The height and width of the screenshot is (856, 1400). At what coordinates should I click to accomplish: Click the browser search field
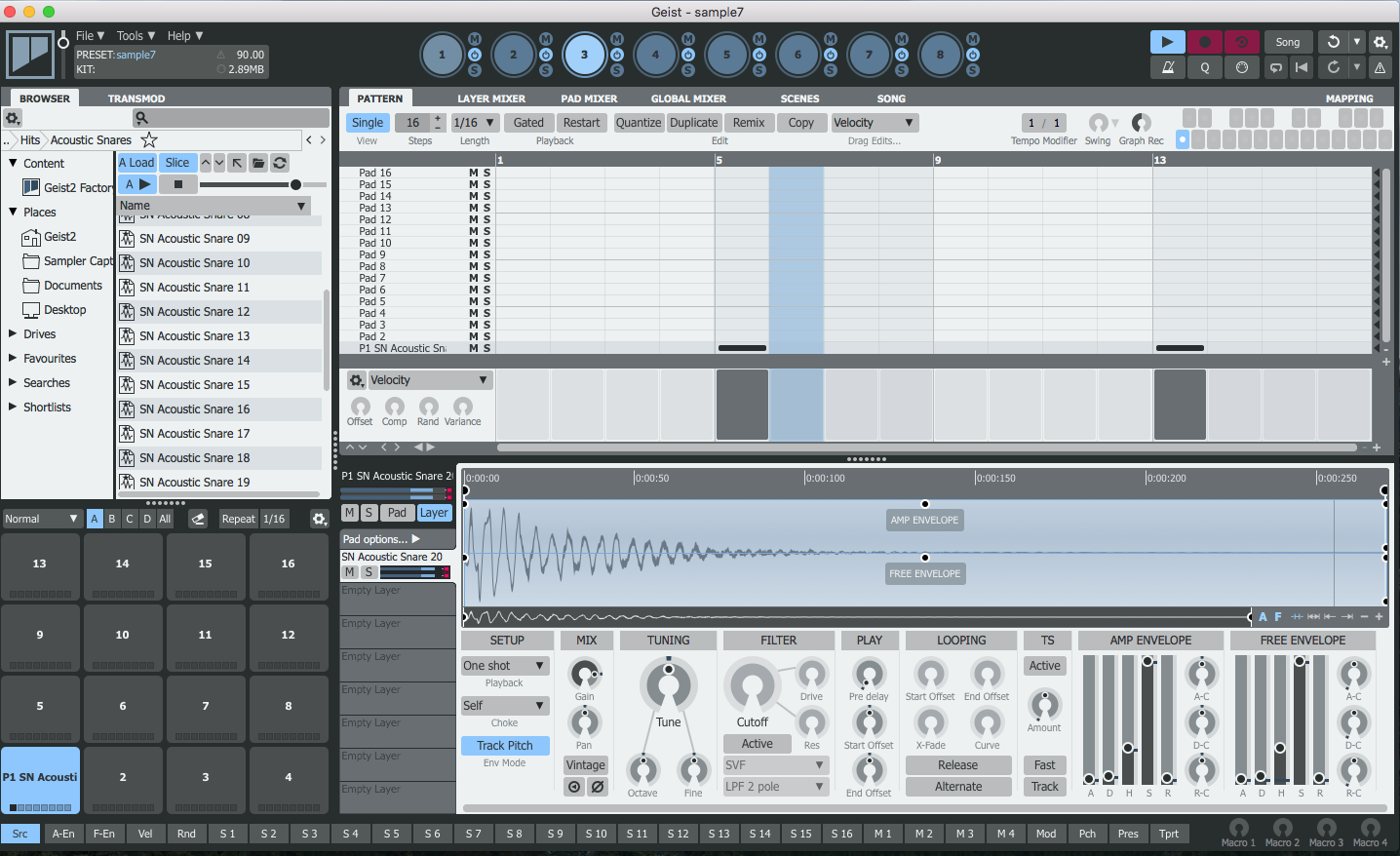click(230, 118)
